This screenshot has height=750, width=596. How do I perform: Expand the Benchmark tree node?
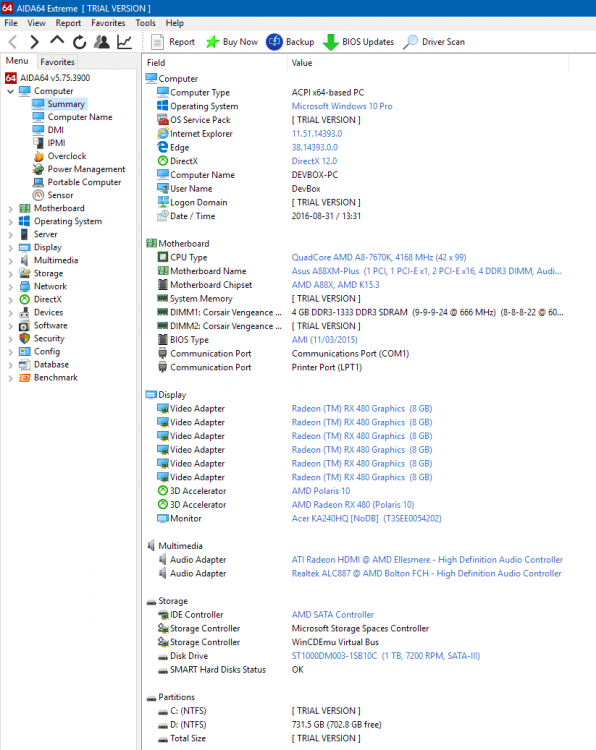[x=11, y=378]
